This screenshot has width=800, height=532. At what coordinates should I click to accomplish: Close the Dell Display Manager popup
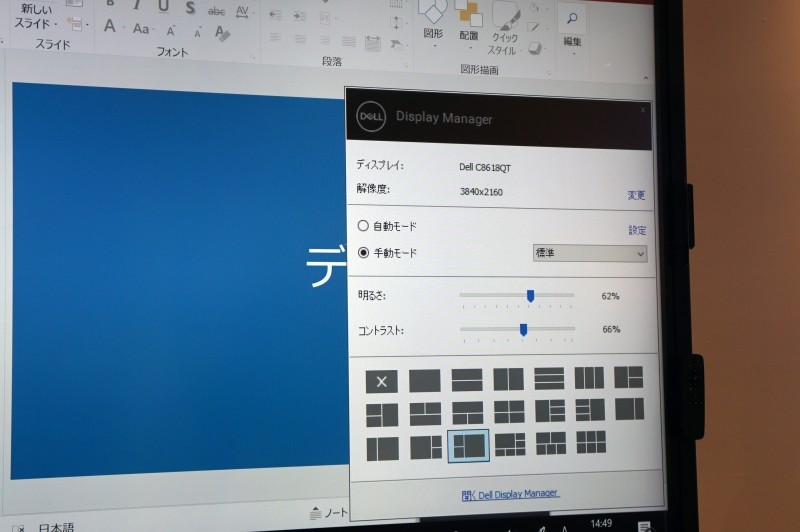[643, 110]
